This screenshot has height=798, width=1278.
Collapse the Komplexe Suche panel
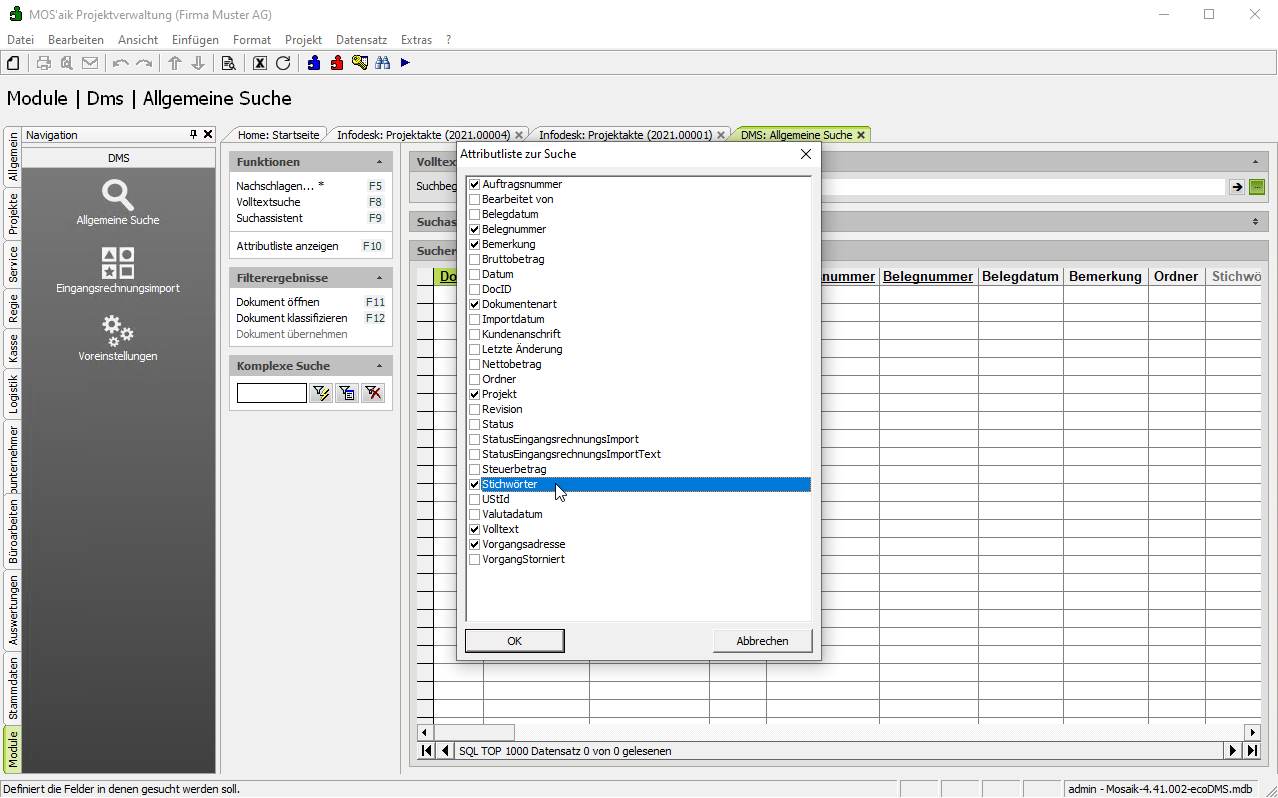379,366
